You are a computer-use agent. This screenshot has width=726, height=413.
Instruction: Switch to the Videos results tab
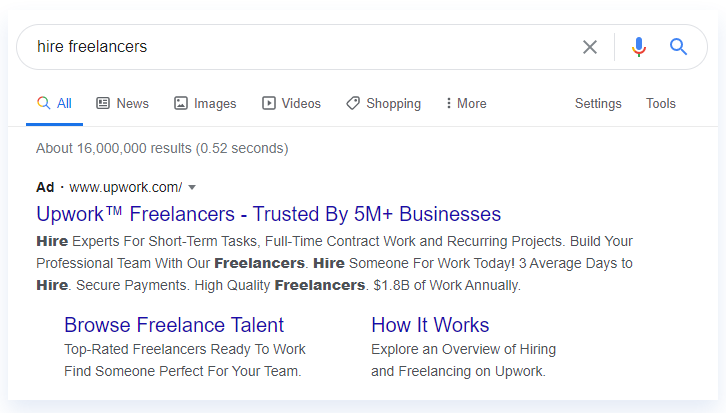click(291, 103)
